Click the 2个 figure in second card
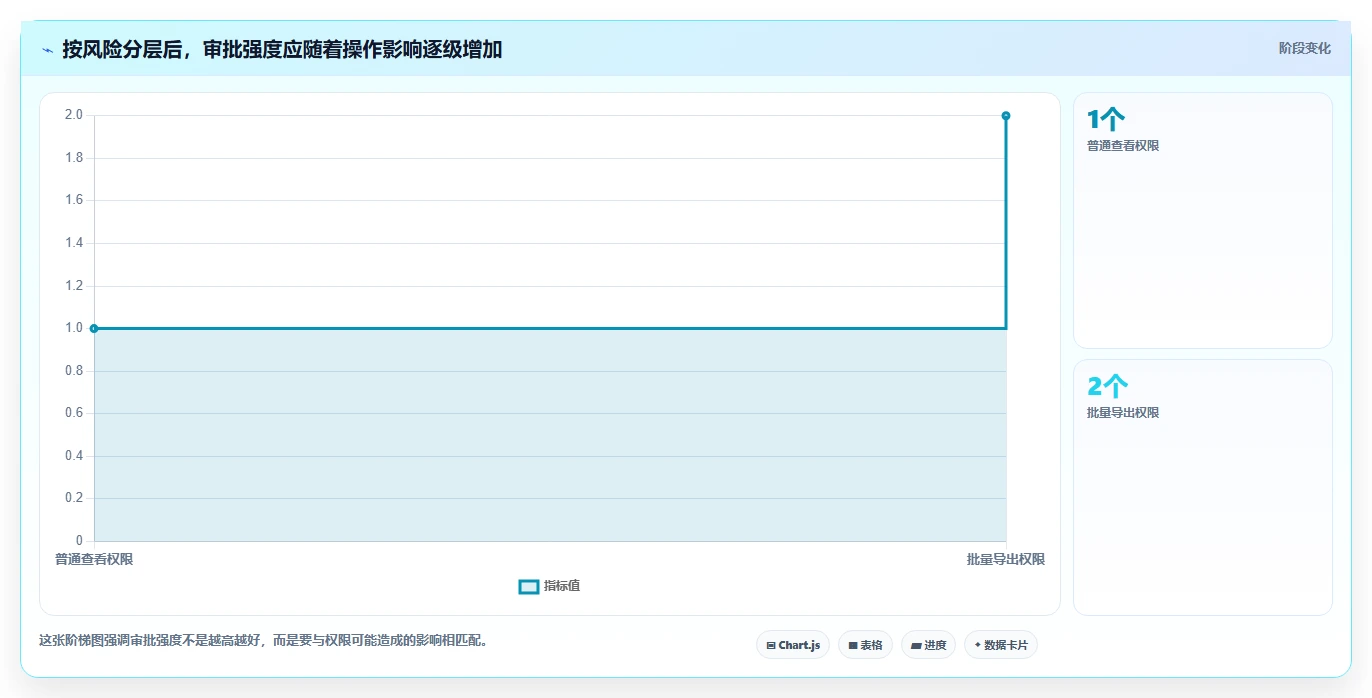This screenshot has height=698, width=1372. (x=1108, y=387)
